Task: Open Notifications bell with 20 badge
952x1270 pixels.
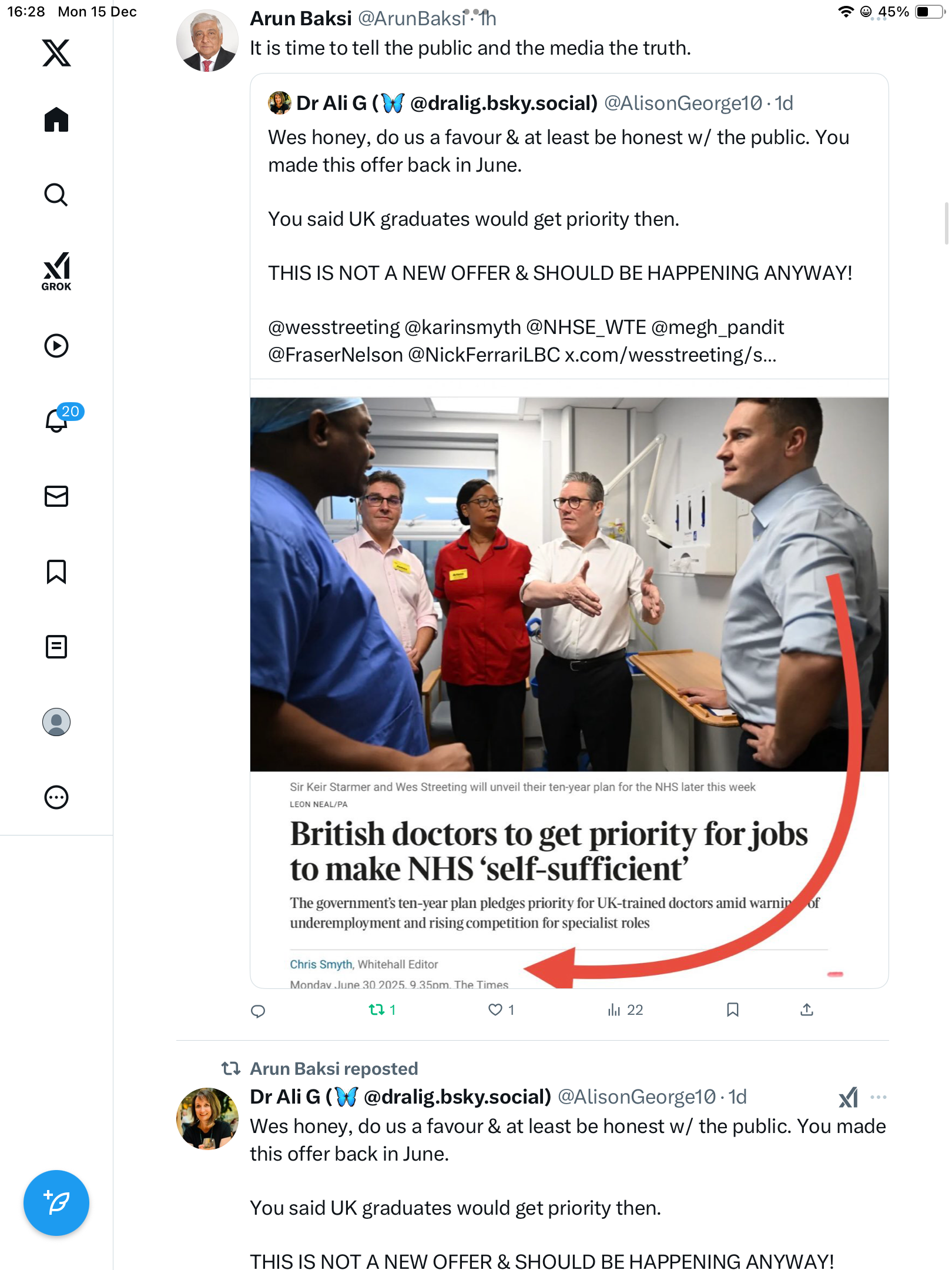Action: pyautogui.click(x=58, y=420)
